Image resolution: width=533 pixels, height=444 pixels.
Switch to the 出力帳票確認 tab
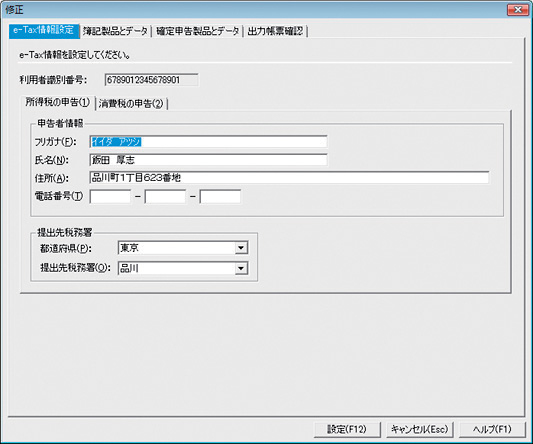coord(275,32)
